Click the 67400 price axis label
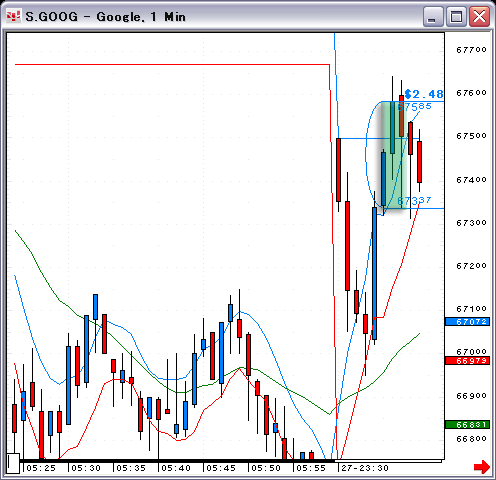This screenshot has height=480, width=496. [471, 180]
